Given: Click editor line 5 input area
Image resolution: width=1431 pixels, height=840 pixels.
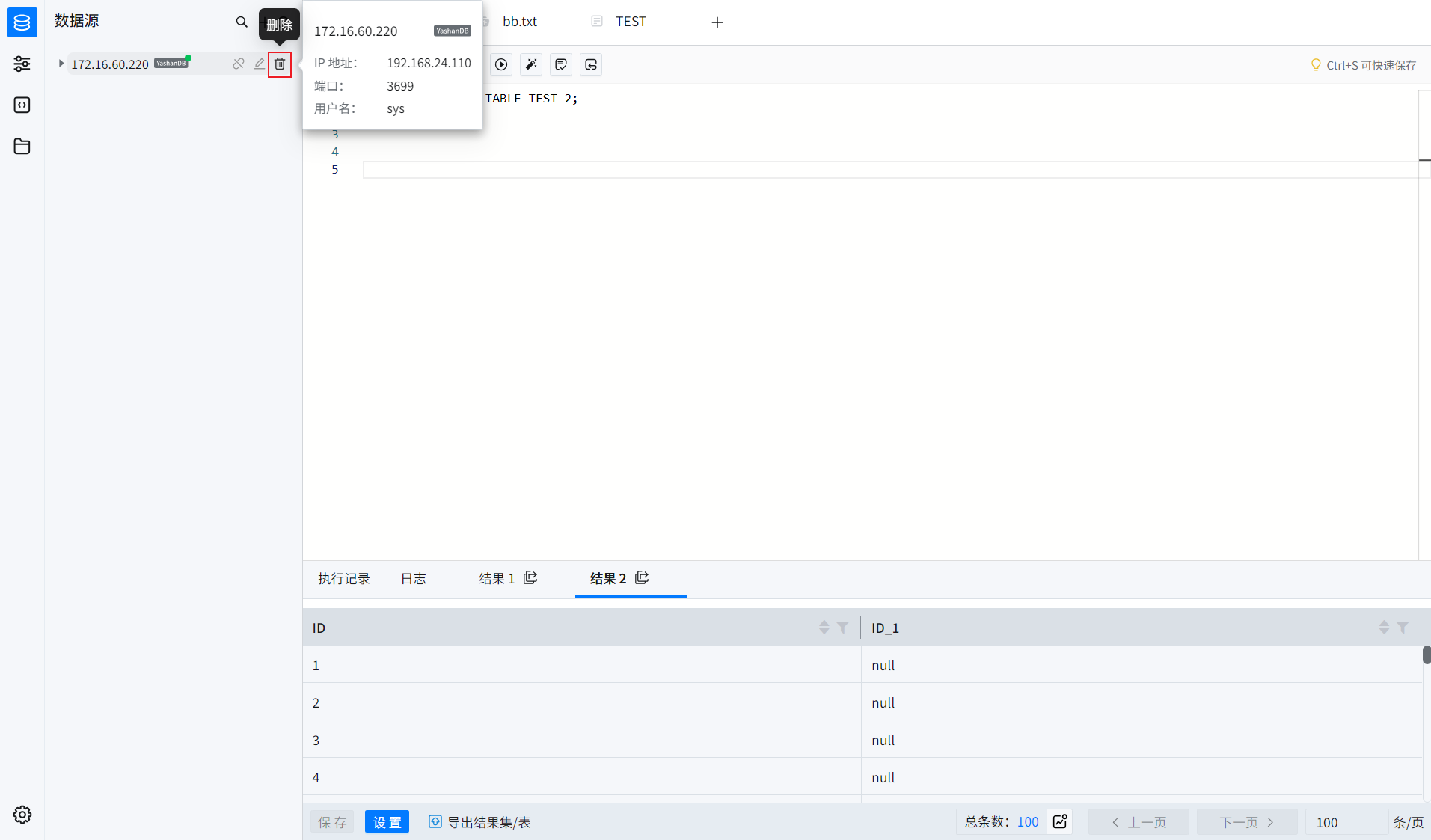Looking at the screenshot, I should tap(890, 170).
